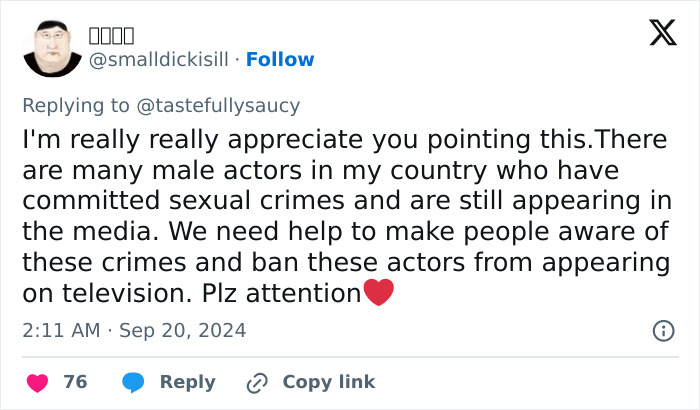Click the red heart emoji in the tweet
This screenshot has height=410, width=700.
(x=378, y=294)
